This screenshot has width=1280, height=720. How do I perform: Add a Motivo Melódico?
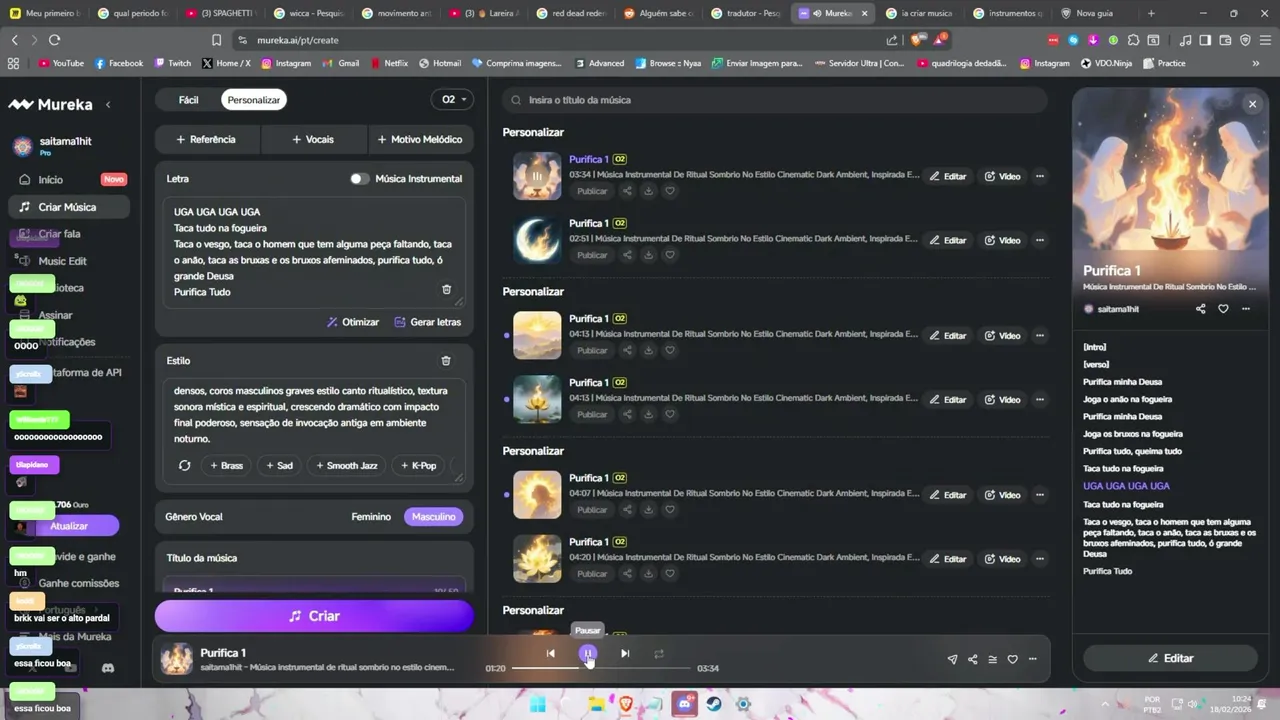420,139
